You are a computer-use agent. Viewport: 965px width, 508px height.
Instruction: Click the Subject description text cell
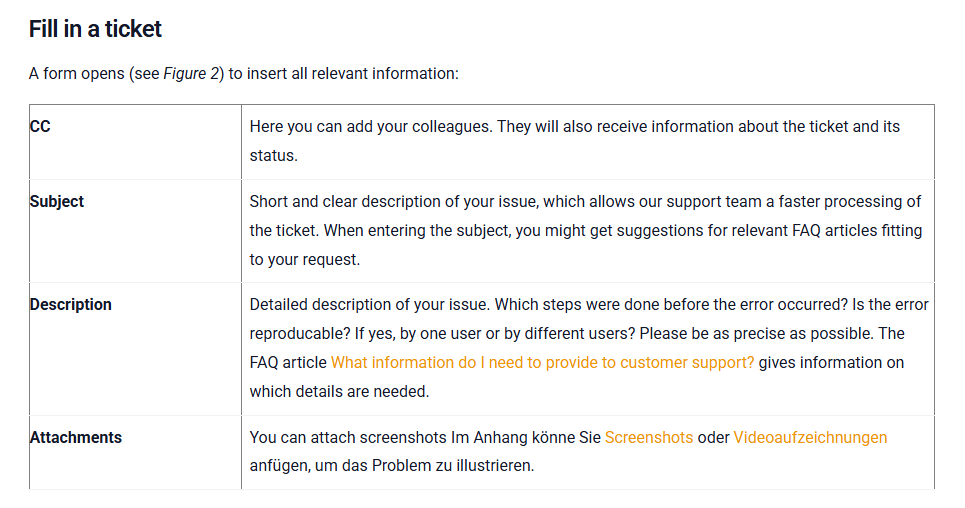pyautogui.click(x=586, y=231)
